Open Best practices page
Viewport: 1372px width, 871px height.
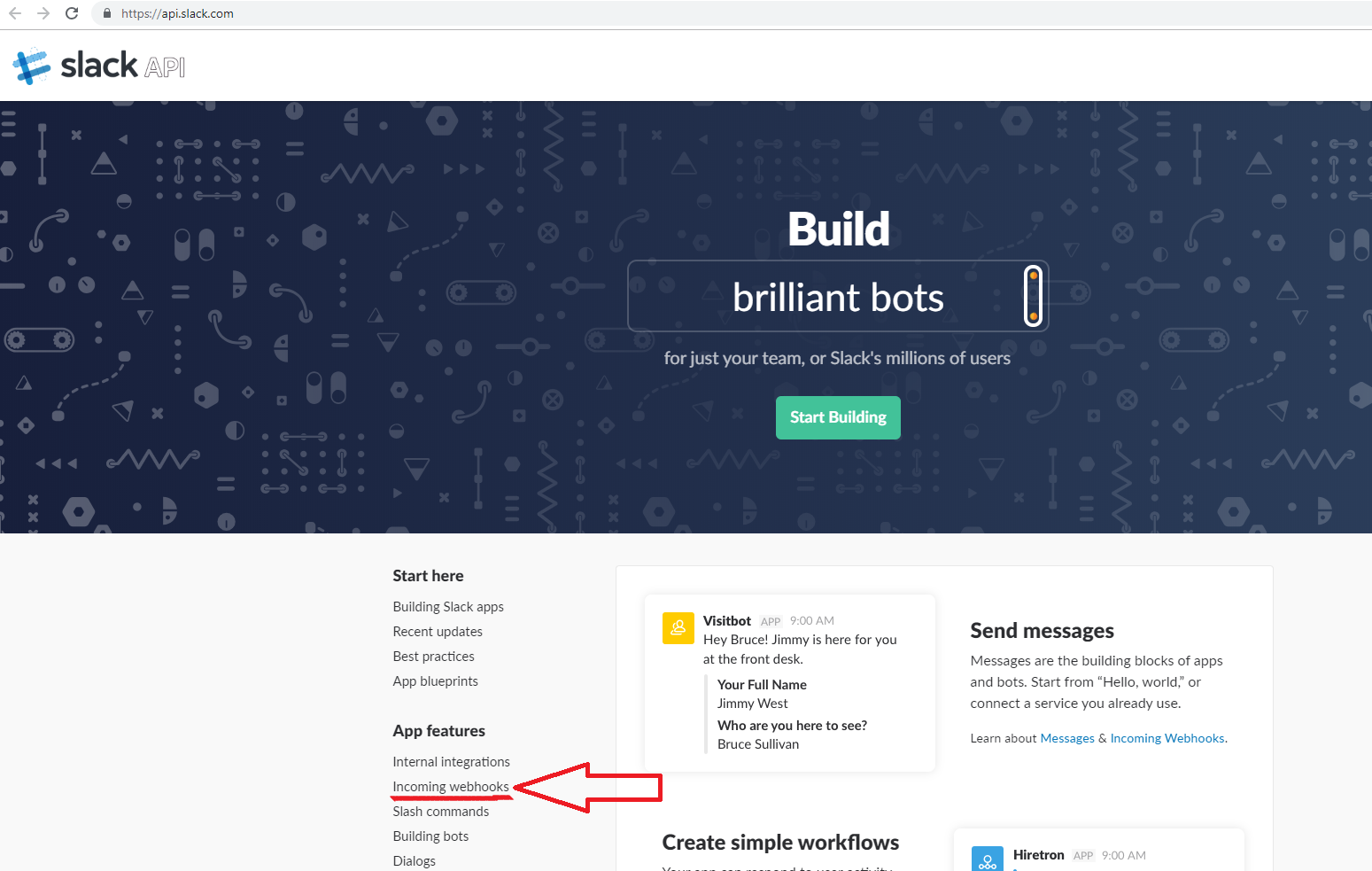pyautogui.click(x=434, y=657)
